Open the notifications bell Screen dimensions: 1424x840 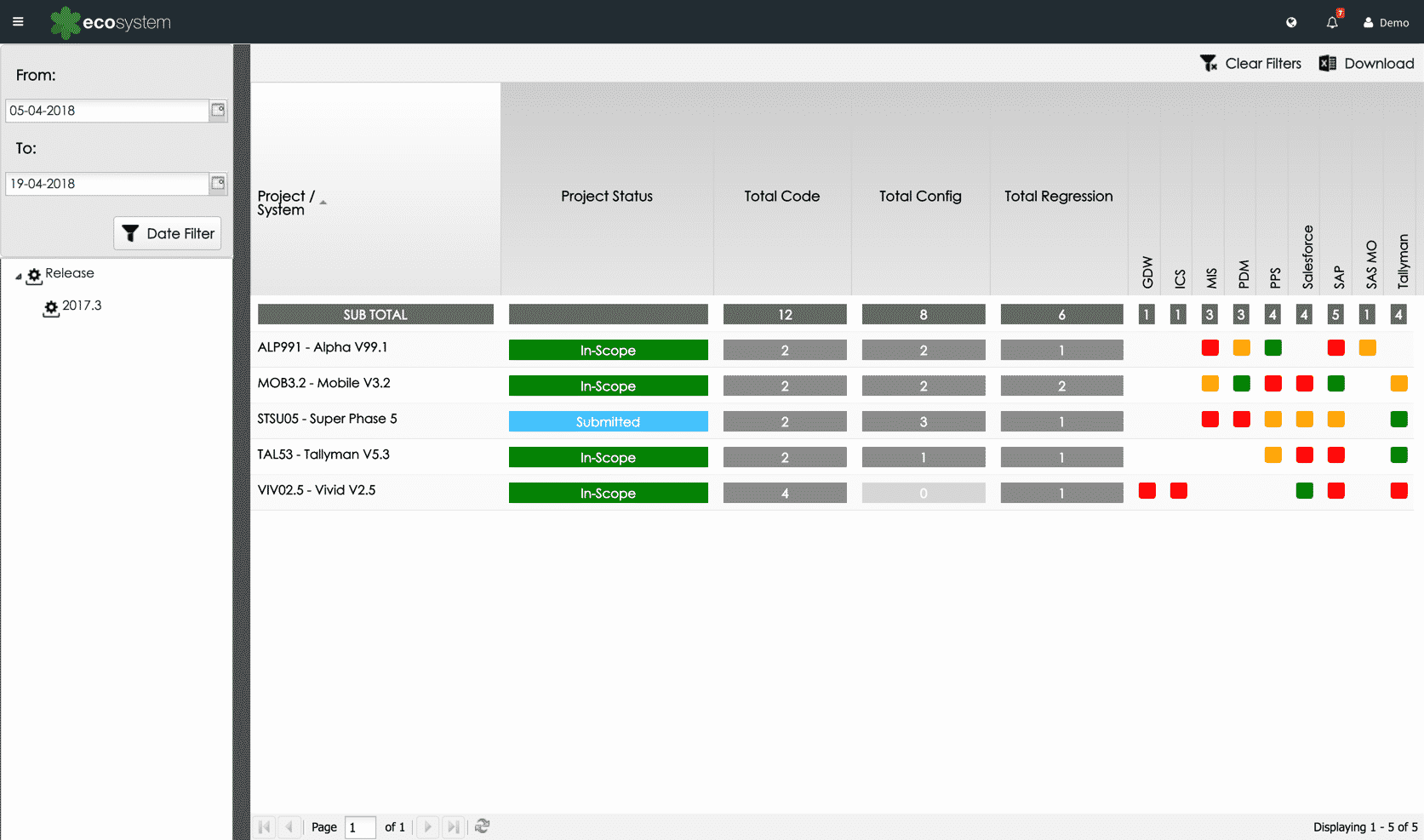pos(1333,22)
